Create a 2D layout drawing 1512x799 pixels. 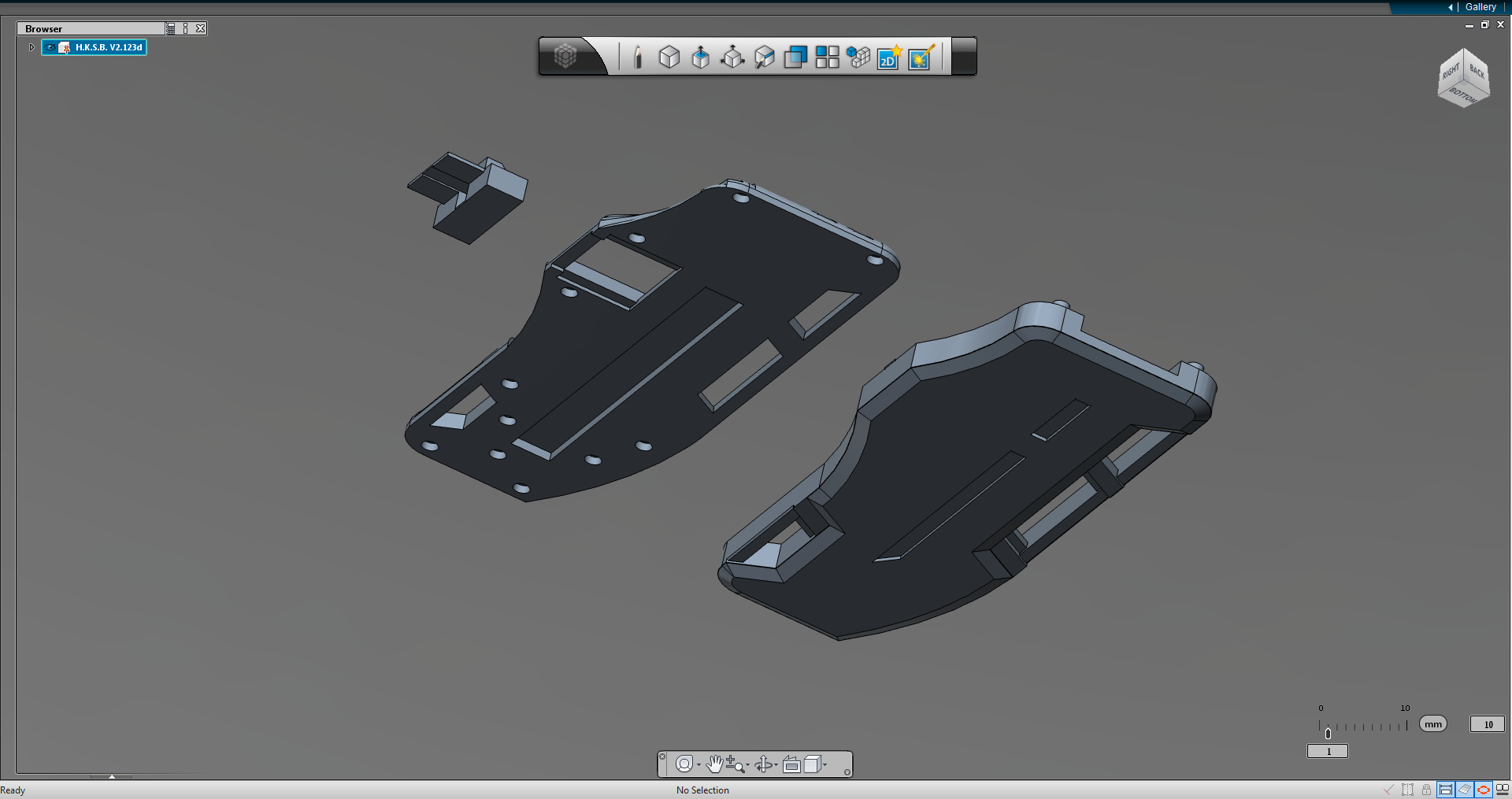click(x=889, y=57)
